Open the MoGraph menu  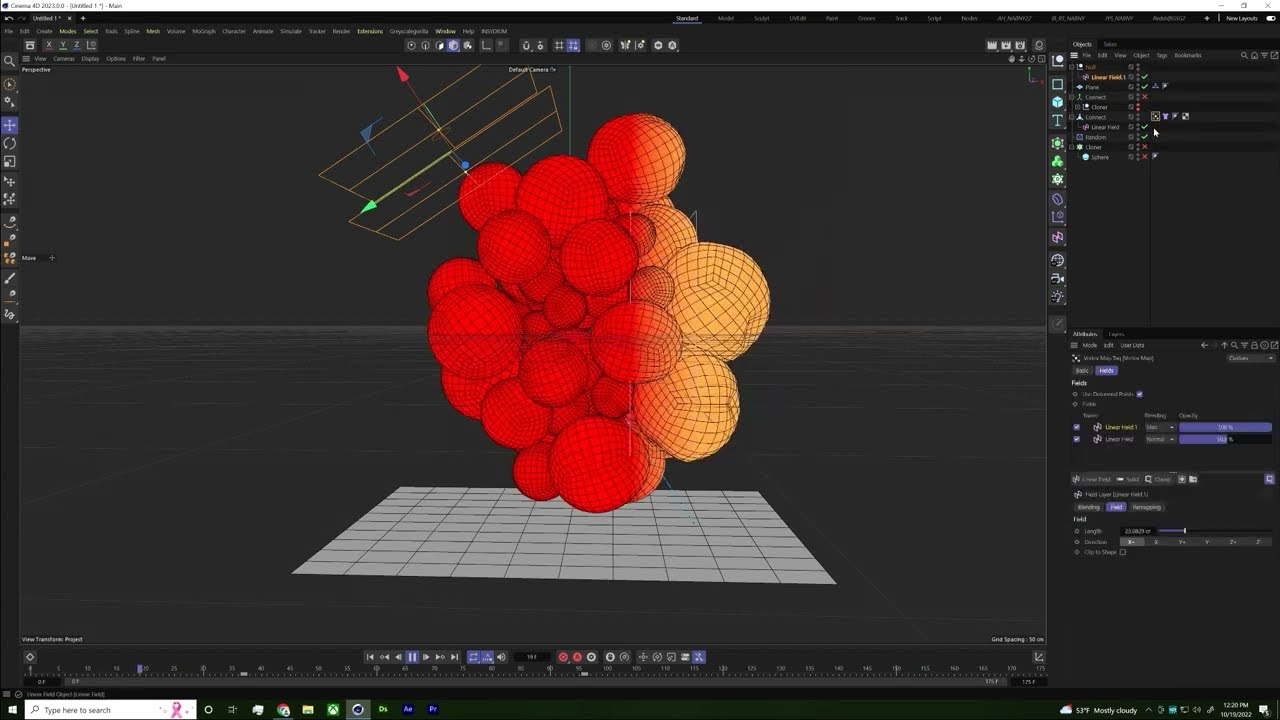(203, 31)
